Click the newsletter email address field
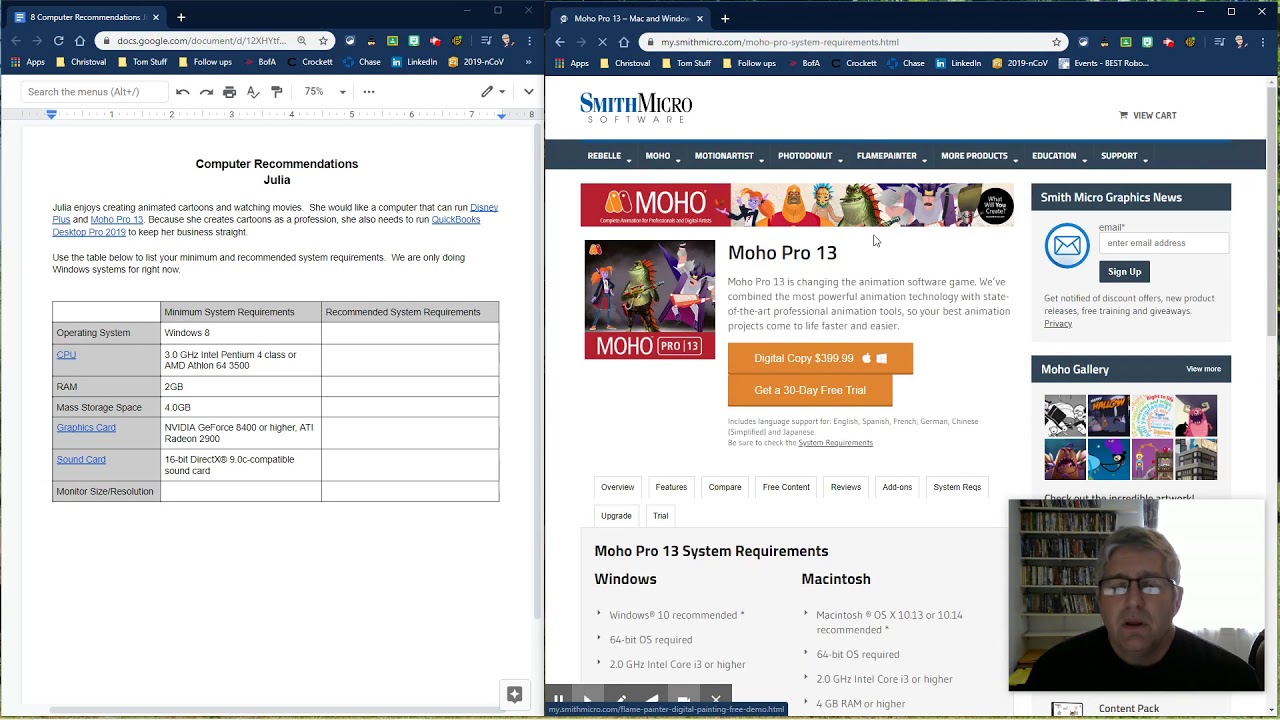 [x=1164, y=243]
